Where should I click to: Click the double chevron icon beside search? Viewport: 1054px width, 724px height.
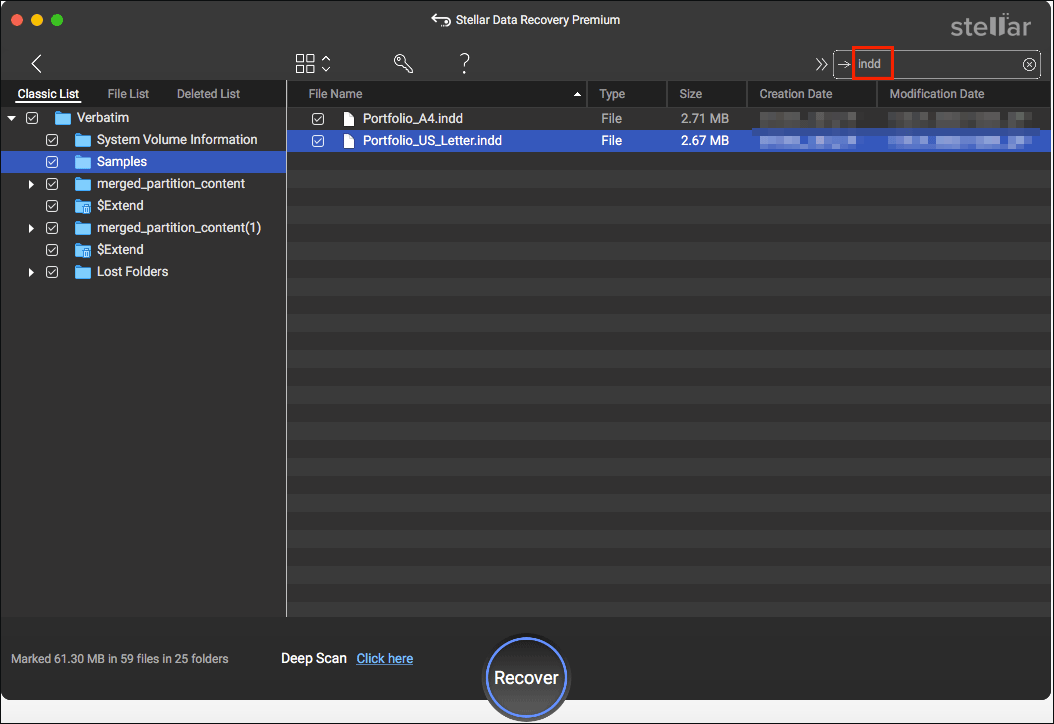[x=821, y=65]
